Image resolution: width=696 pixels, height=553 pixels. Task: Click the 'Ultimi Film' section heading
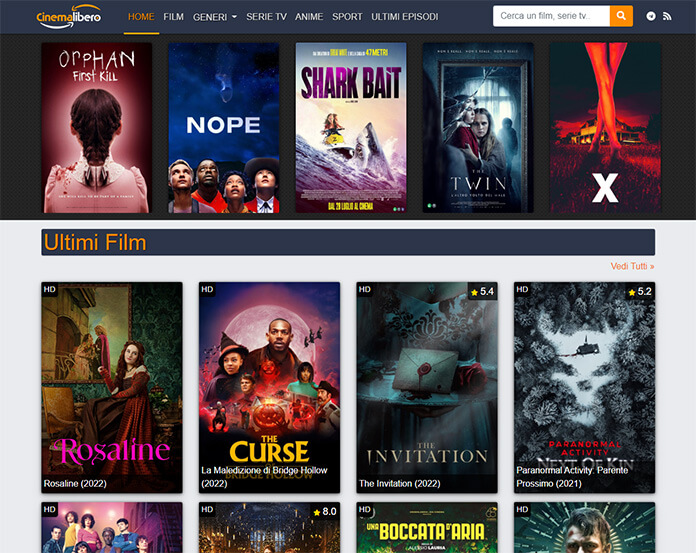(x=95, y=243)
